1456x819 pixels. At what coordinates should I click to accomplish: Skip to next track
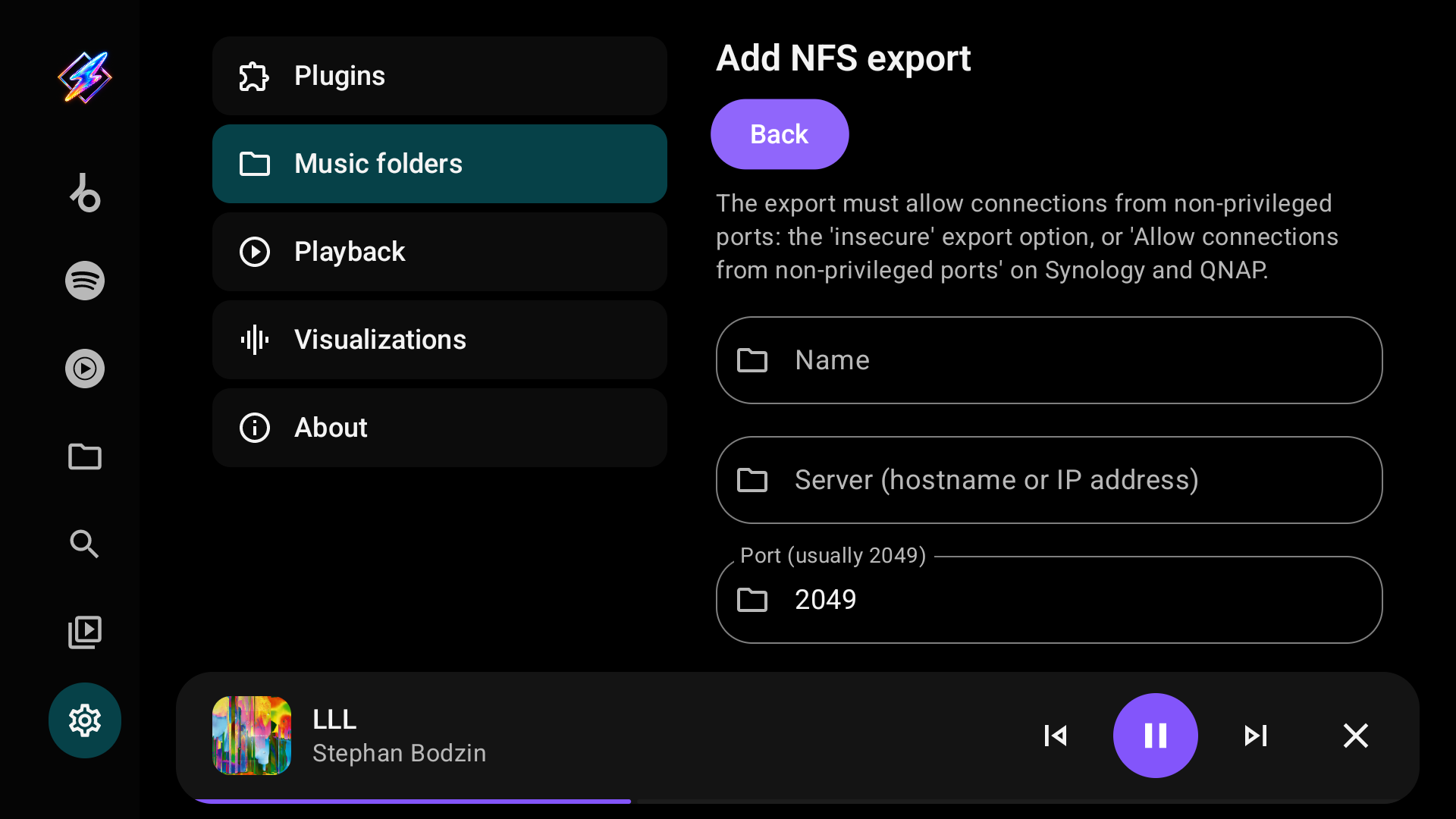(x=1256, y=736)
